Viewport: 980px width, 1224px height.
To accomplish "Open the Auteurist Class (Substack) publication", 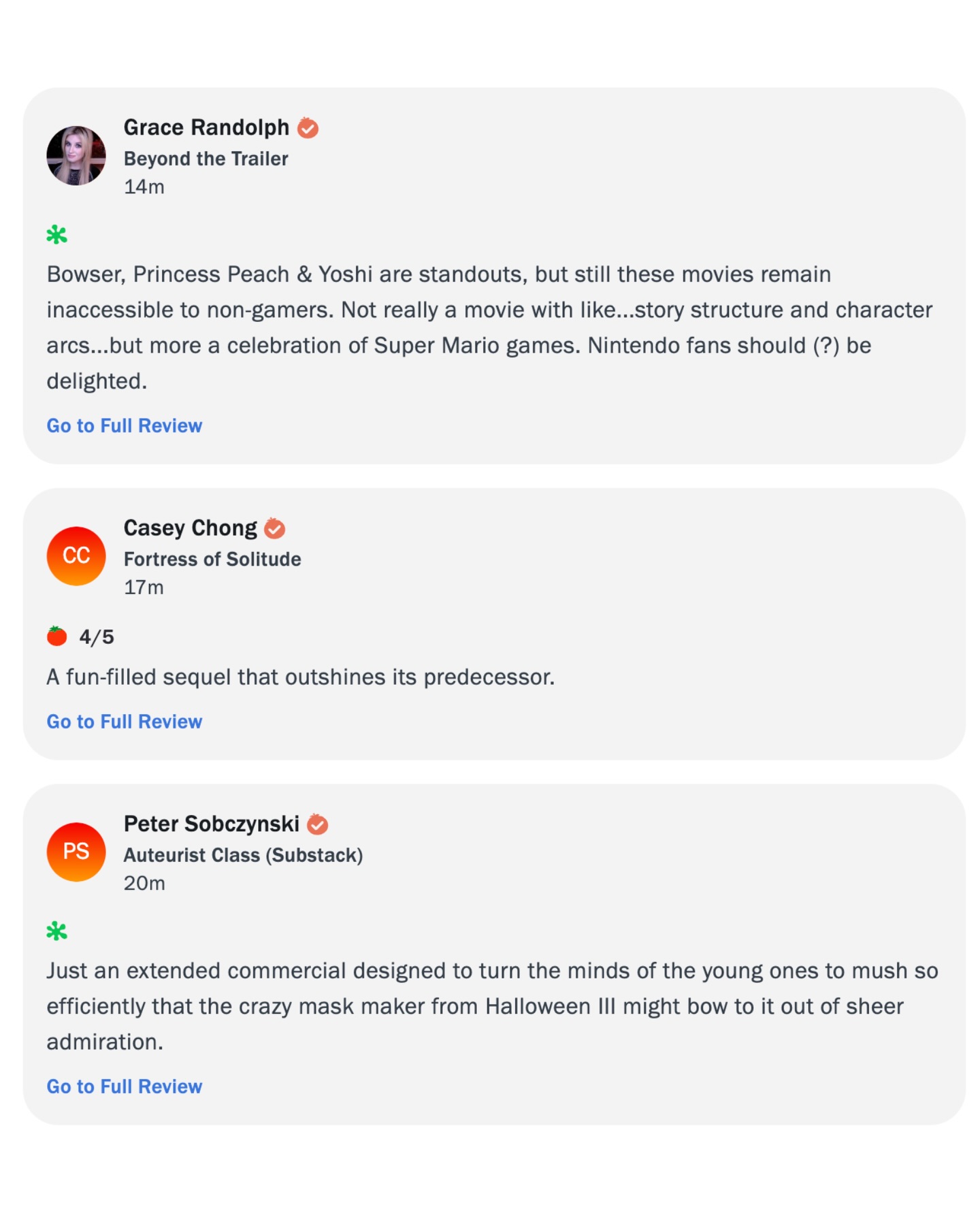I will tap(243, 855).
